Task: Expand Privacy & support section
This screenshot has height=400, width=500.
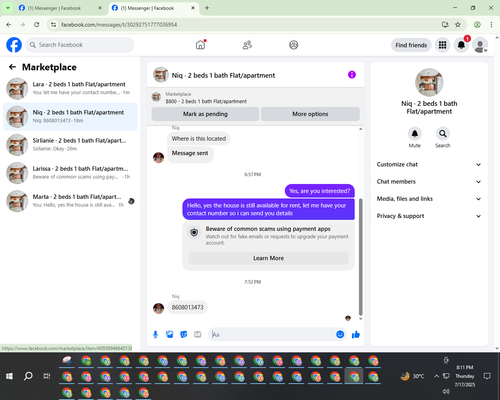Action: [429, 216]
